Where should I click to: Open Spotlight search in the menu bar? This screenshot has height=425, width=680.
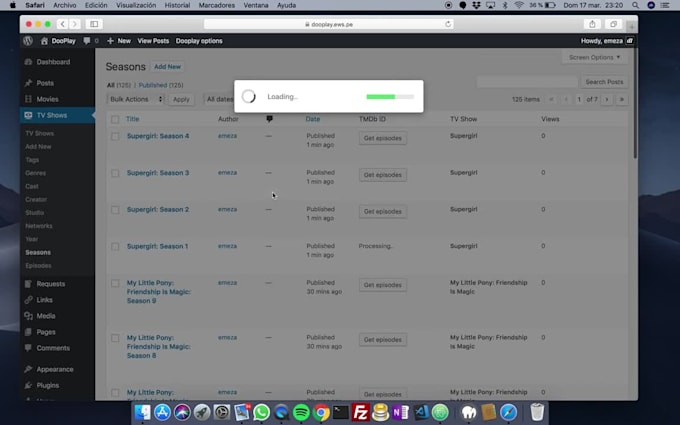point(635,5)
